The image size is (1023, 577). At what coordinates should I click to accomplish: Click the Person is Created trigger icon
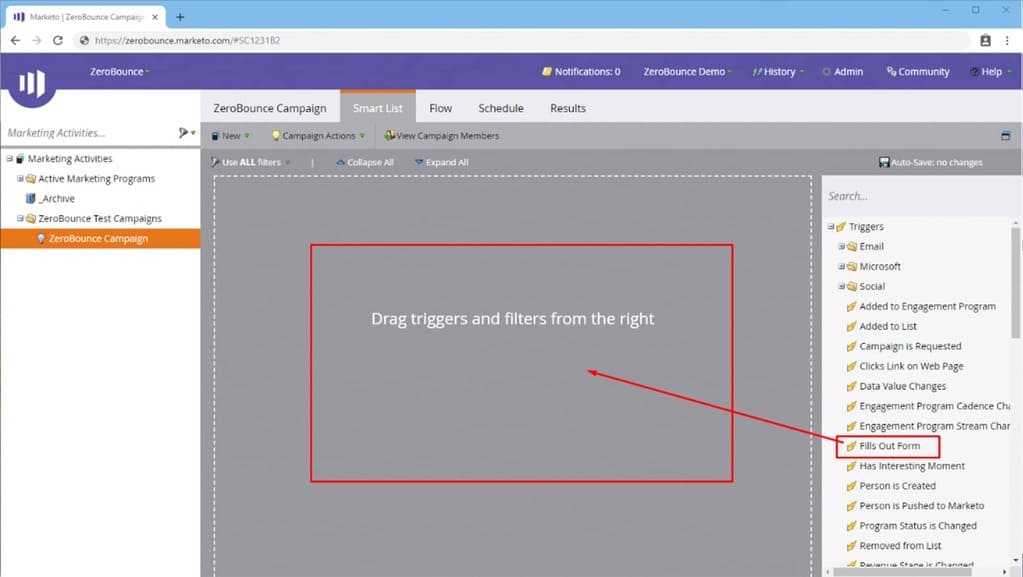coord(851,486)
